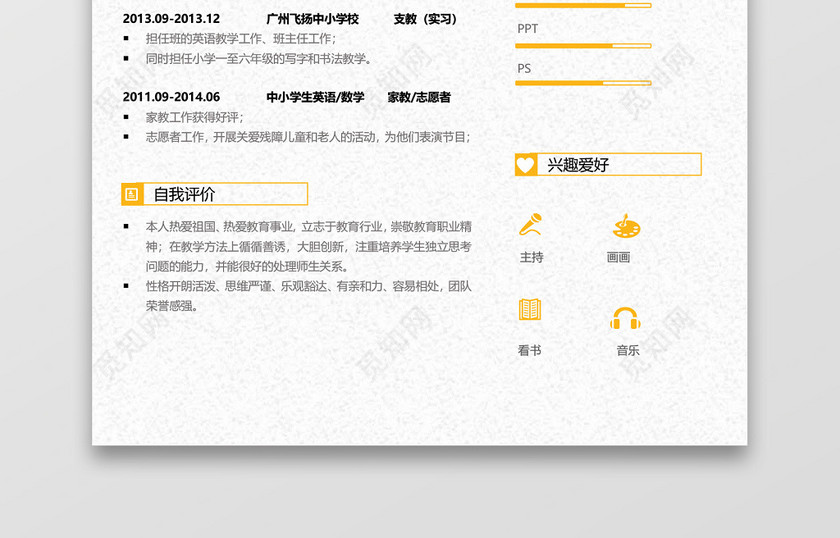This screenshot has height=538, width=840.
Task: Click the date text 2011.09-2014.06
Action: [x=171, y=97]
